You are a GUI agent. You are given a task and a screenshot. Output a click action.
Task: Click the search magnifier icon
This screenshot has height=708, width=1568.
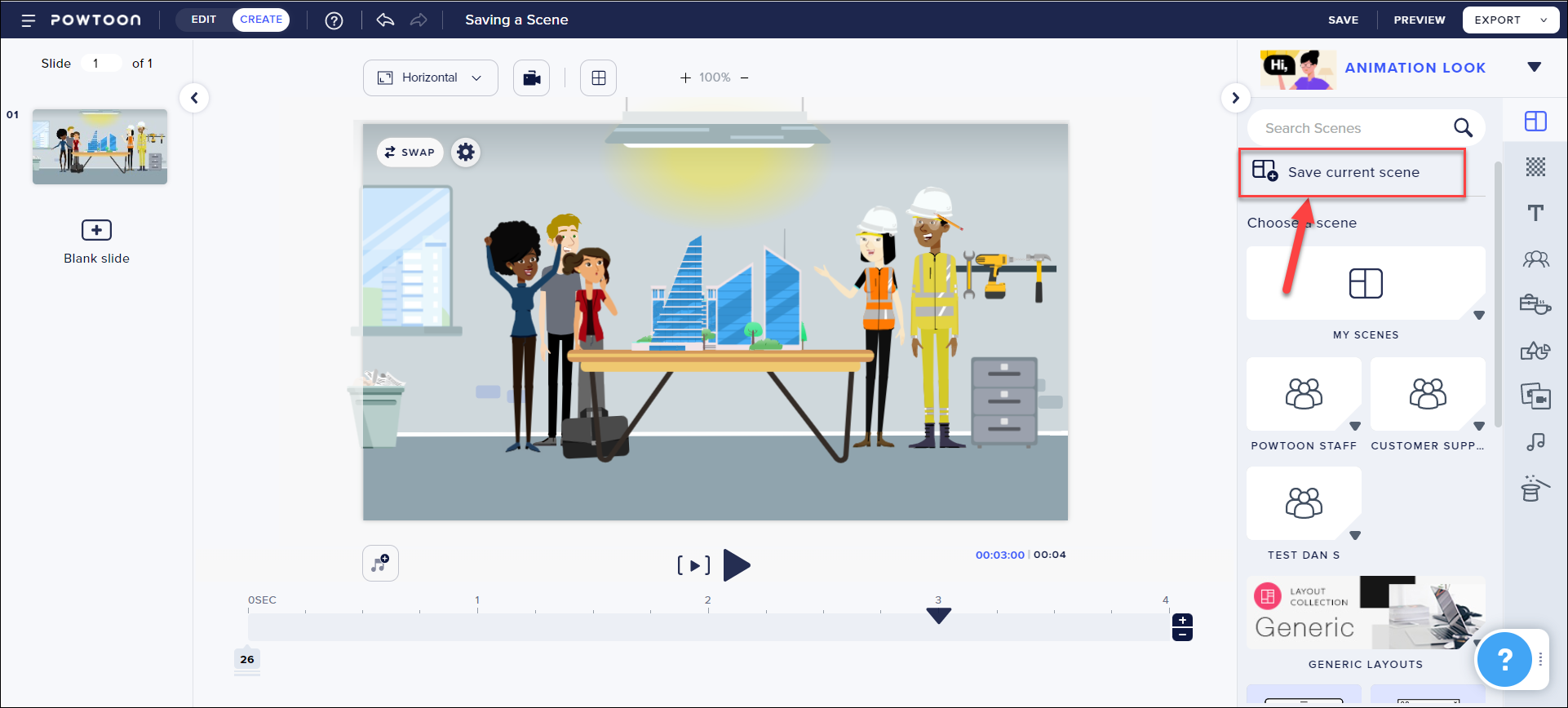[x=1463, y=128]
